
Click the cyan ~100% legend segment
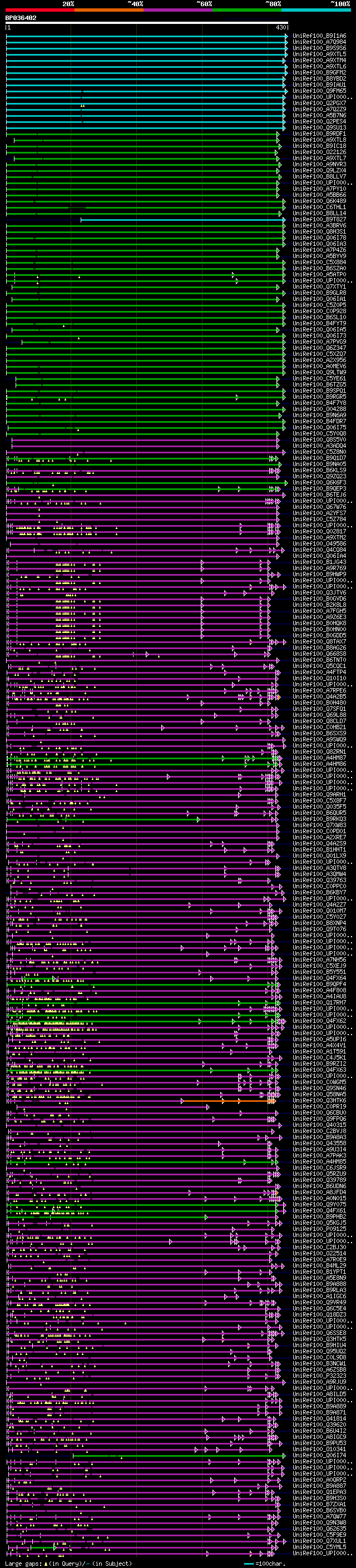pos(317,10)
